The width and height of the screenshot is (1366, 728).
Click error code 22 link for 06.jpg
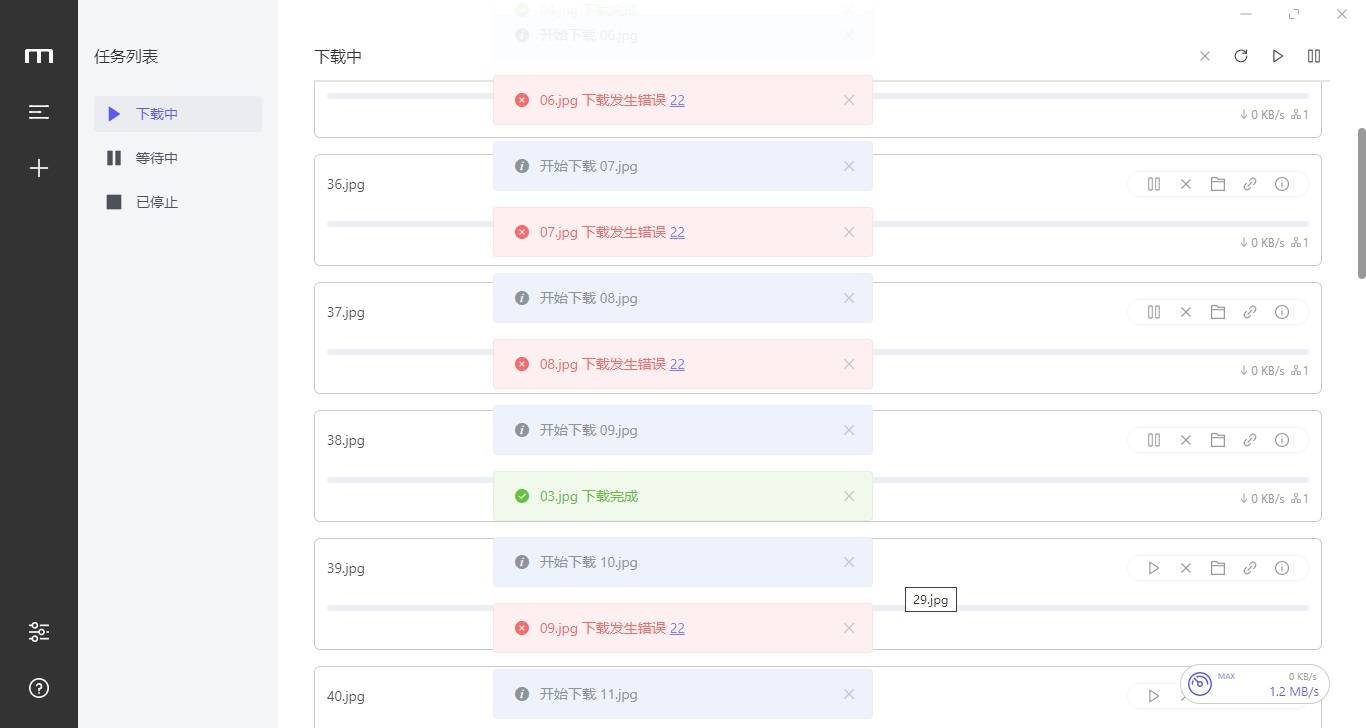click(x=677, y=100)
